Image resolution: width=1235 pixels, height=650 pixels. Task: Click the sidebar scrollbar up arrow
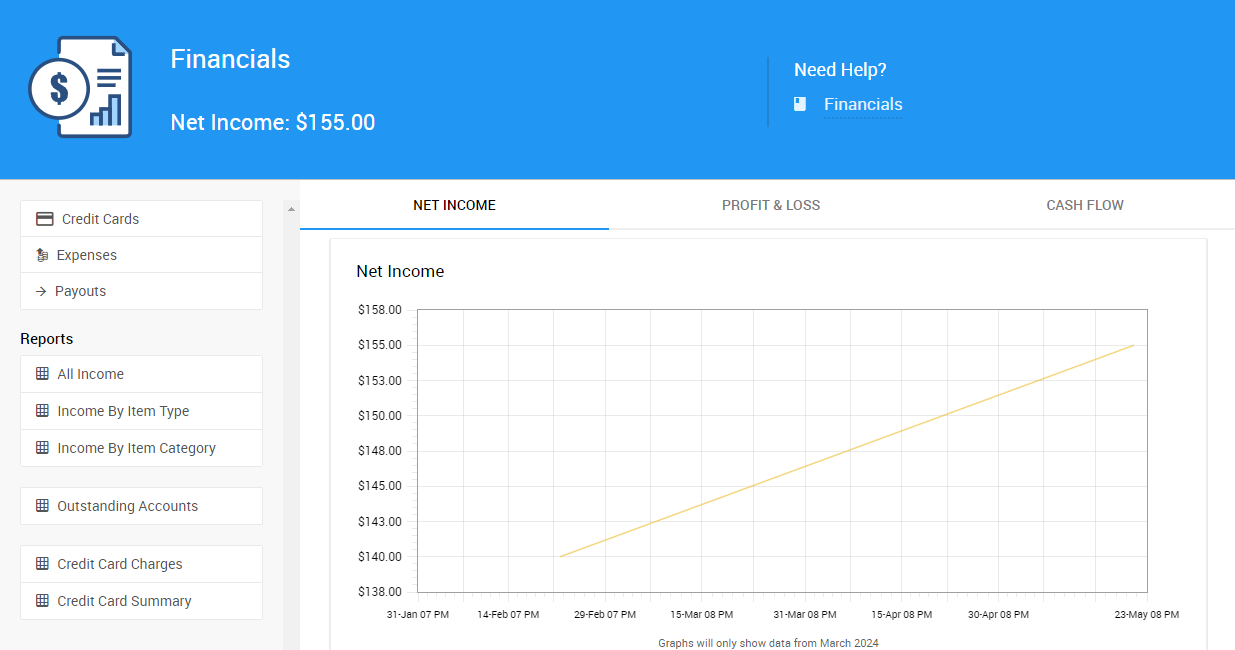[x=292, y=209]
